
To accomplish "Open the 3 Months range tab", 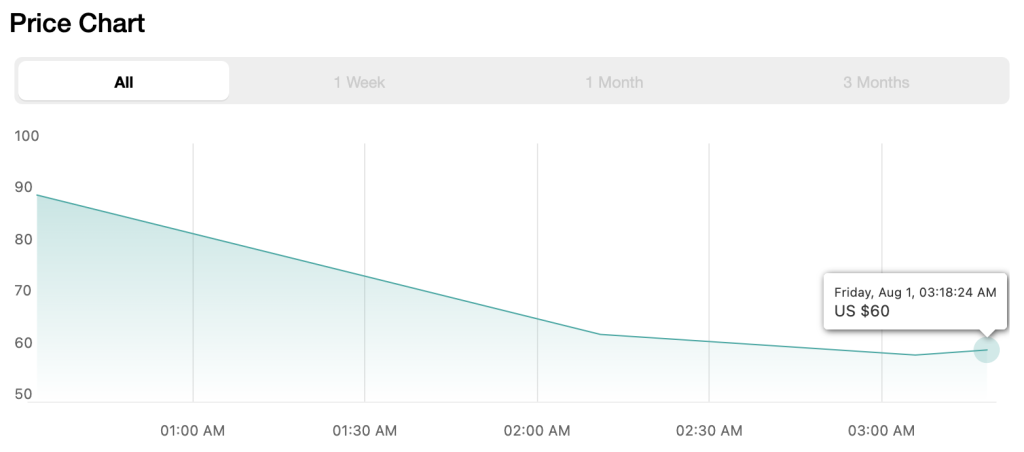I will click(x=876, y=82).
